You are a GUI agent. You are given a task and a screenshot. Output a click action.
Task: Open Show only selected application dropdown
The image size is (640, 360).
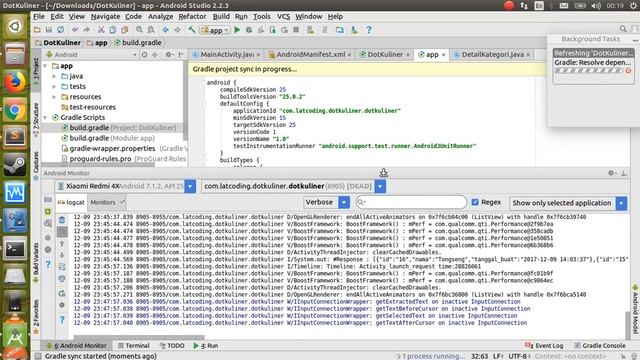pos(621,203)
